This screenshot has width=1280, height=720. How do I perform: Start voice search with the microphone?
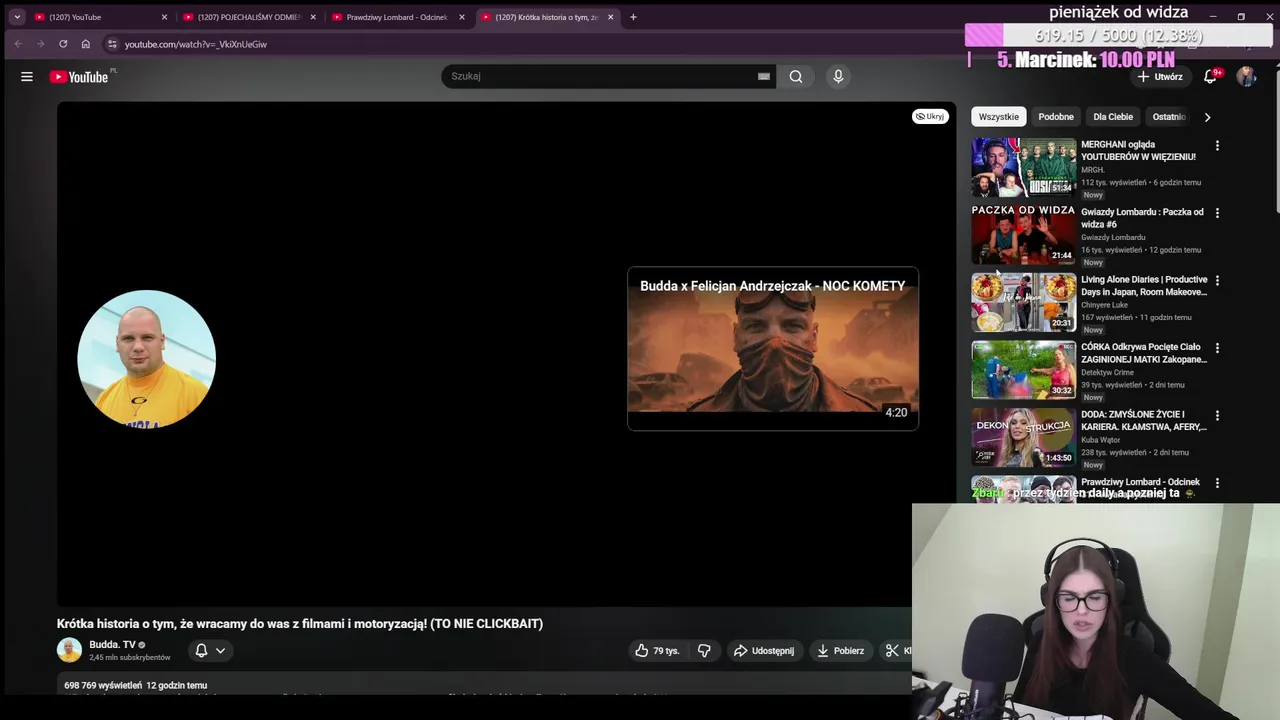[x=838, y=76]
